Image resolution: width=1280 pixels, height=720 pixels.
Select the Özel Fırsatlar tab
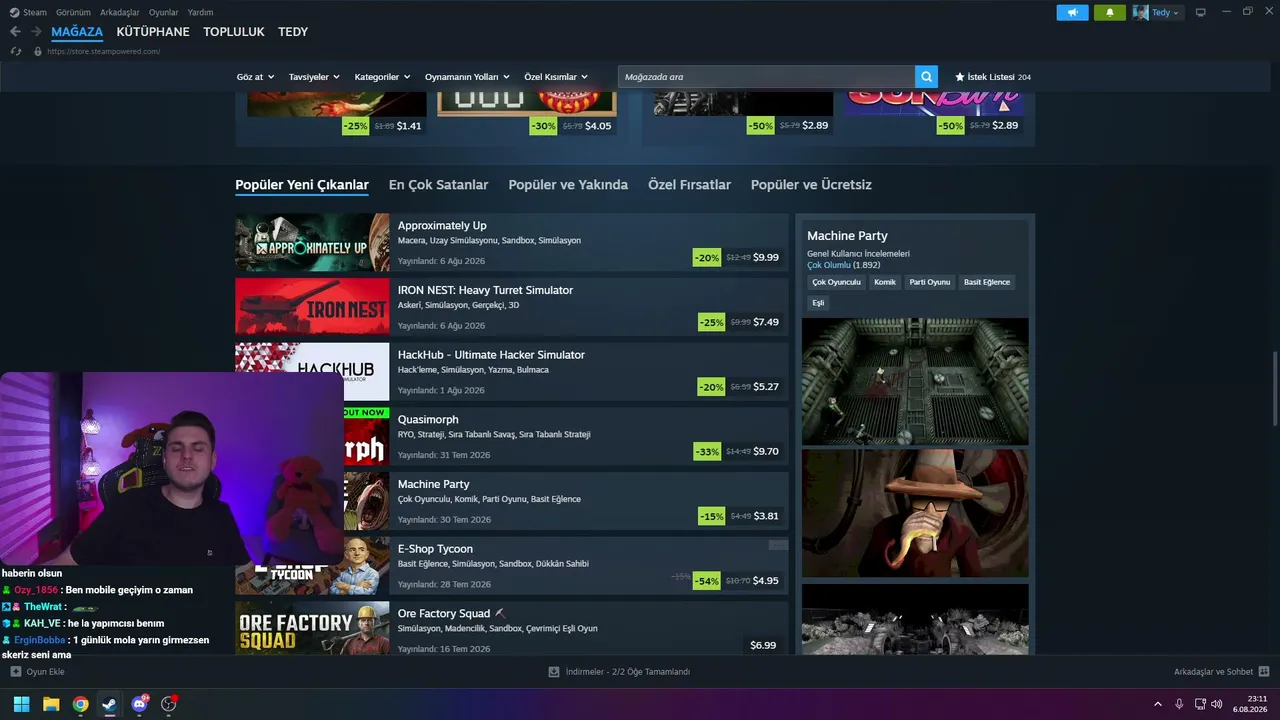pyautogui.click(x=689, y=185)
